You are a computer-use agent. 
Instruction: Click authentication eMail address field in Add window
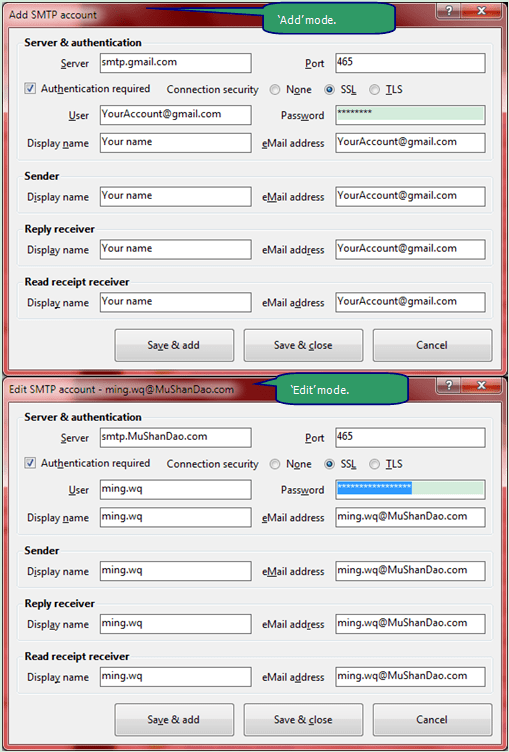click(410, 143)
